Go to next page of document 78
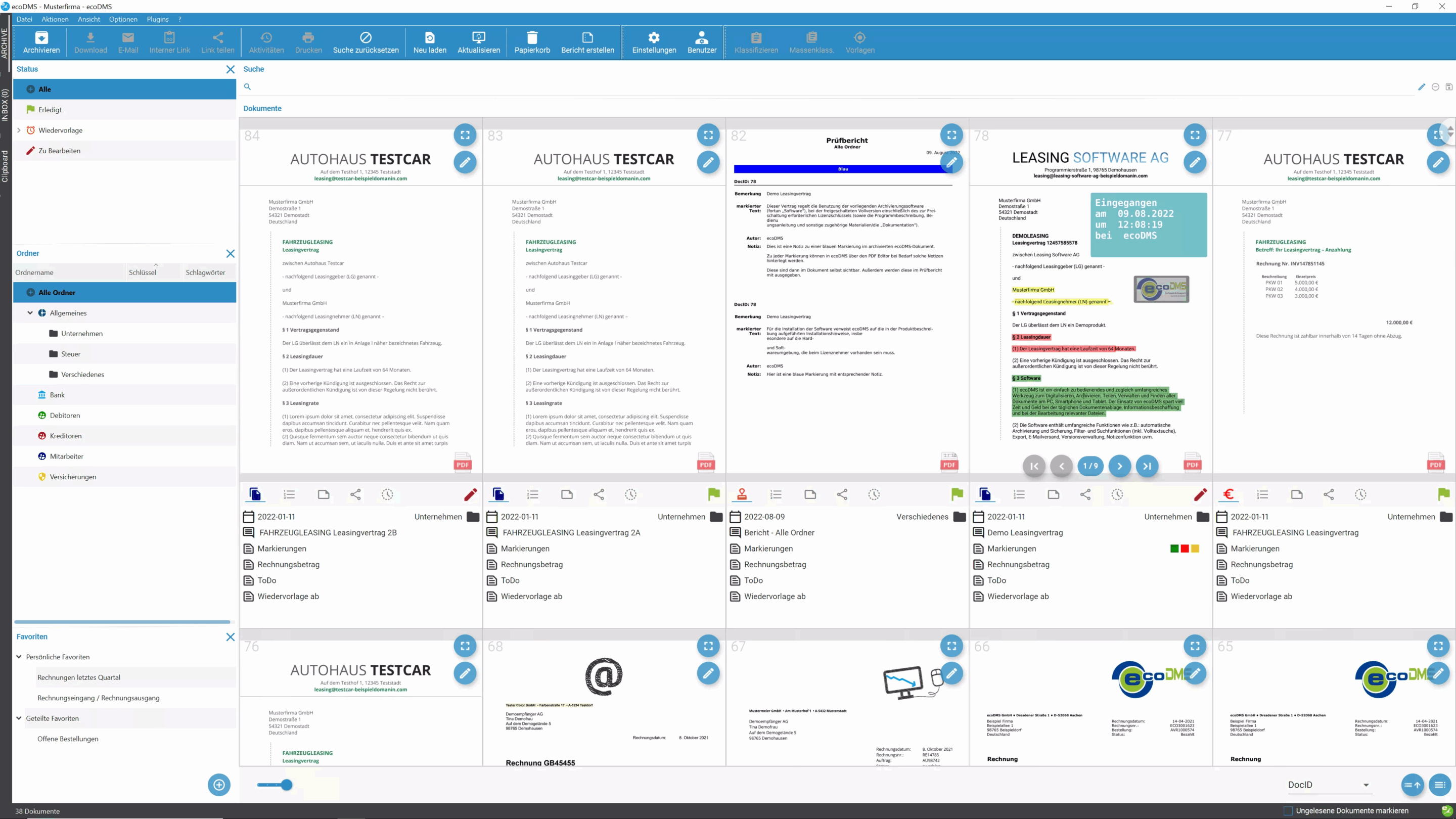Viewport: 1456px width, 819px height. 1120,466
